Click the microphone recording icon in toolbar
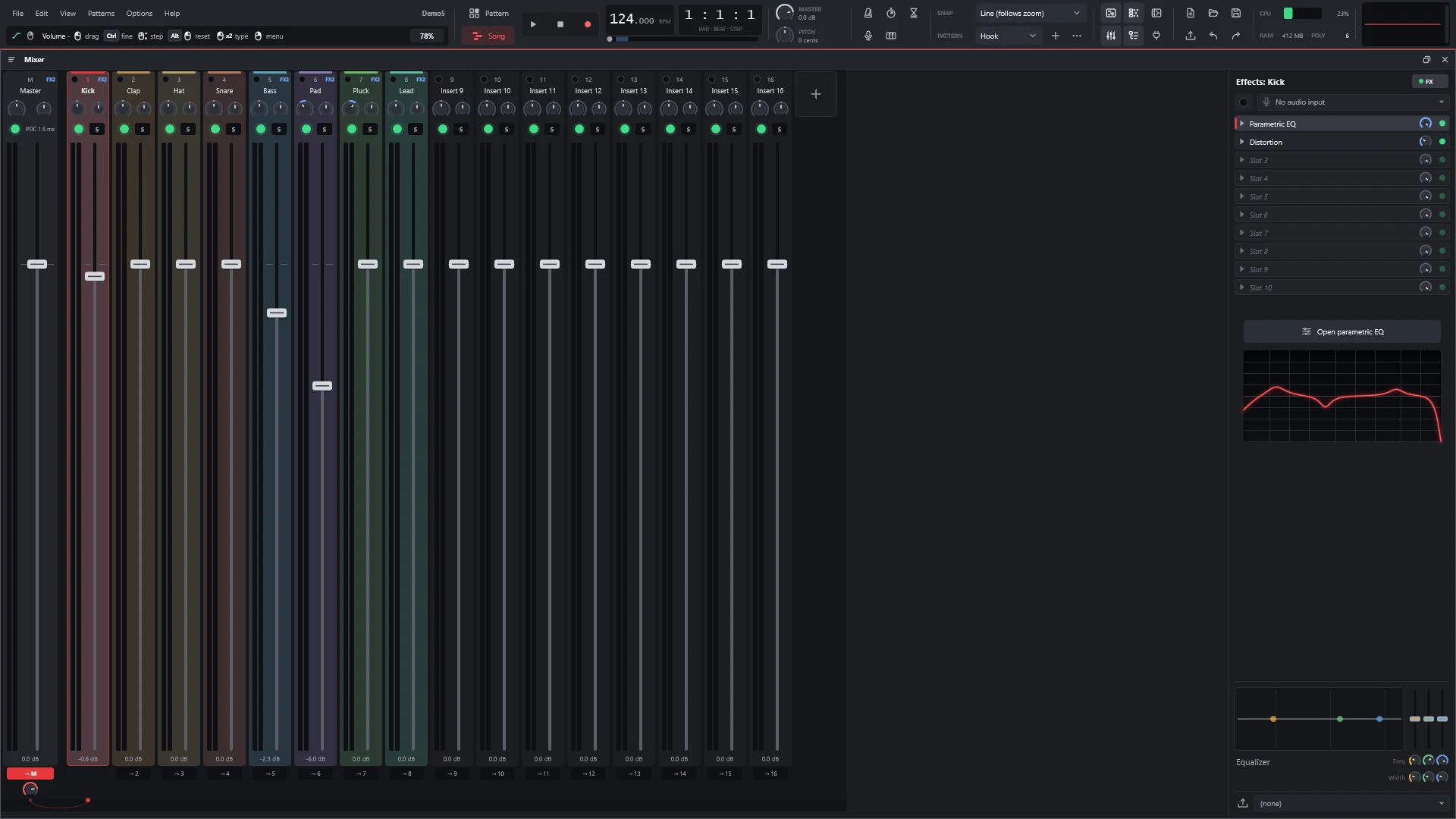Image resolution: width=1456 pixels, height=819 pixels. (868, 36)
